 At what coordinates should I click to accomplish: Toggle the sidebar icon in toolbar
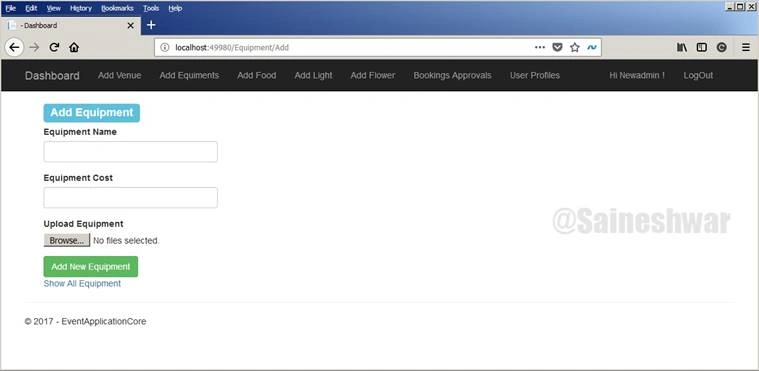701,47
